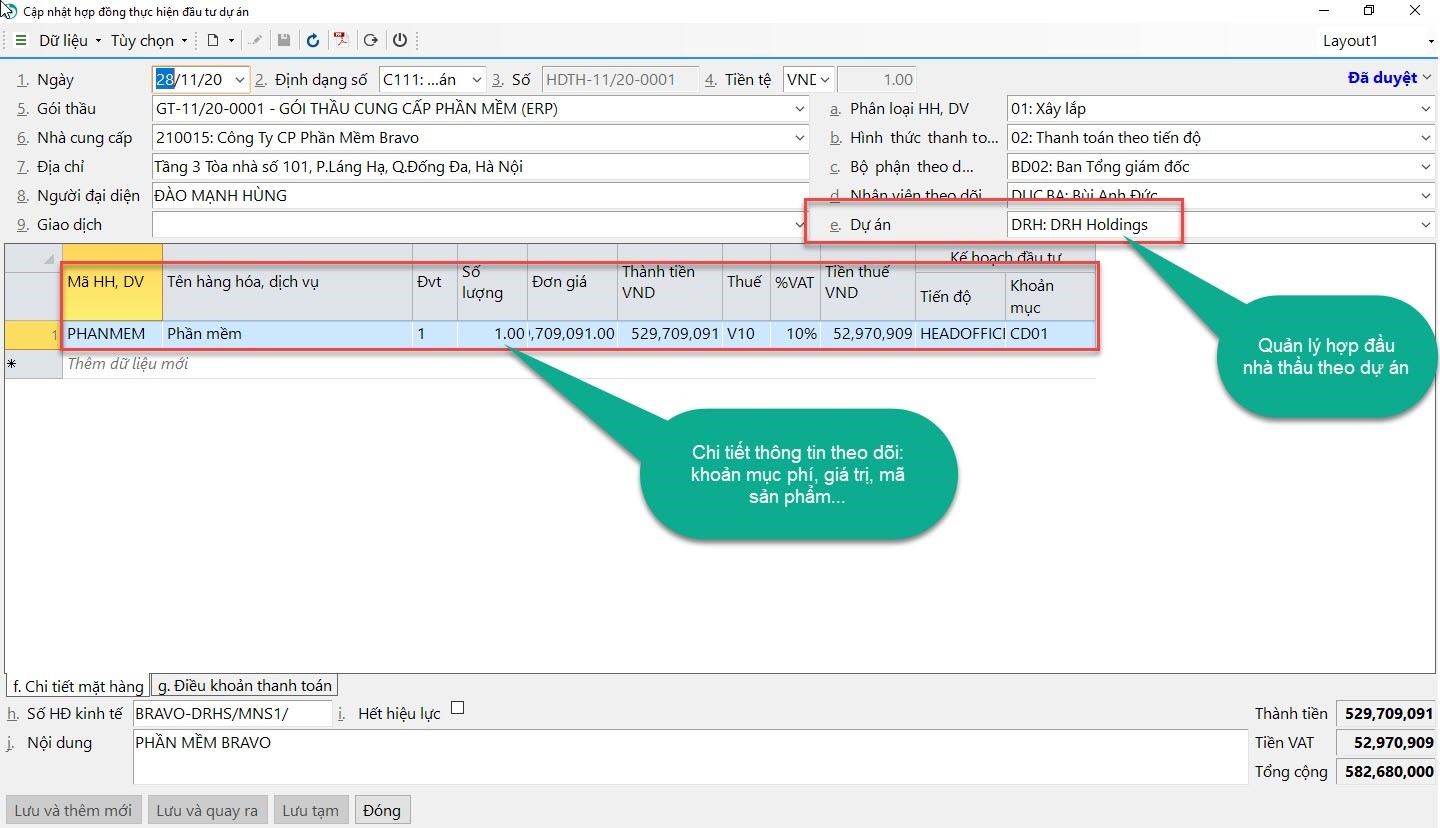Click the Tên hàng hóa, dịch vụ header
The image size is (1440, 828).
pyautogui.click(x=287, y=282)
